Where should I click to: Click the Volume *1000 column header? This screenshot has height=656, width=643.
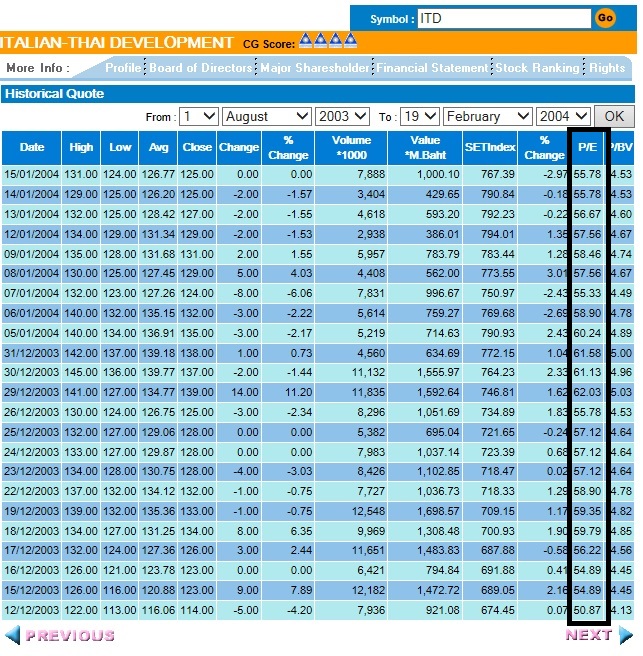click(351, 148)
